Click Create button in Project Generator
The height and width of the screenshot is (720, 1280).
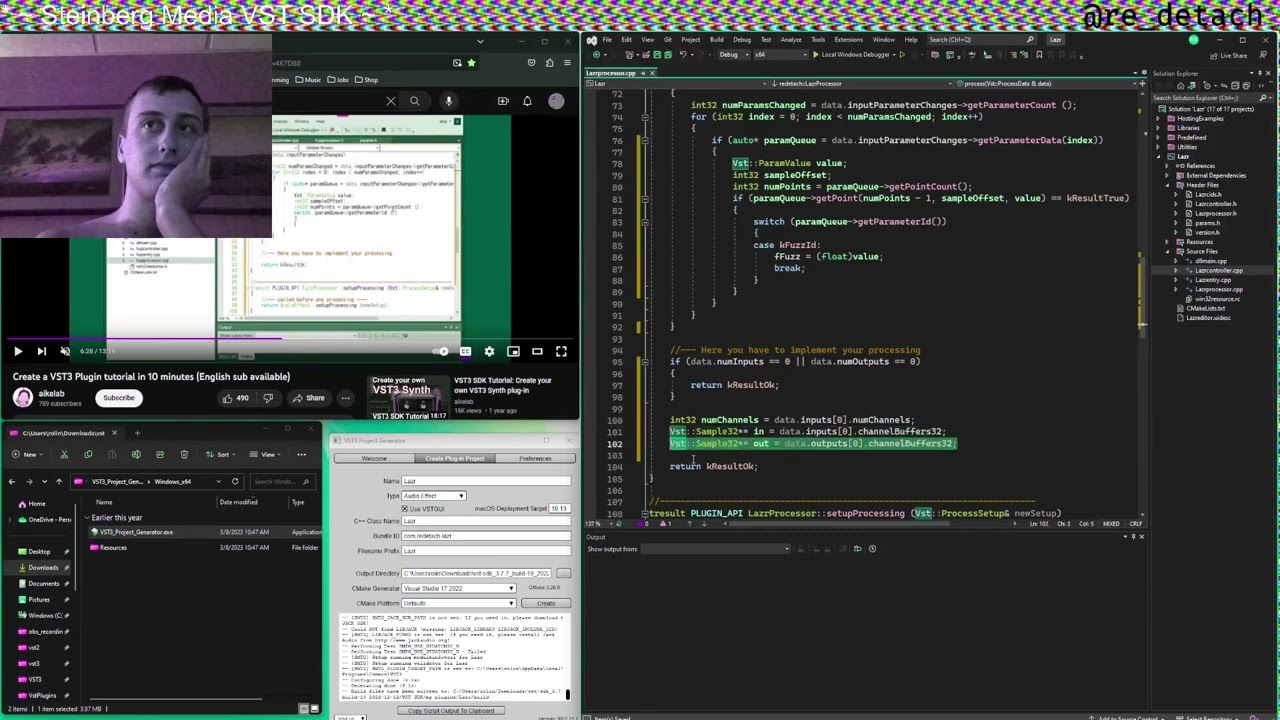[546, 603]
